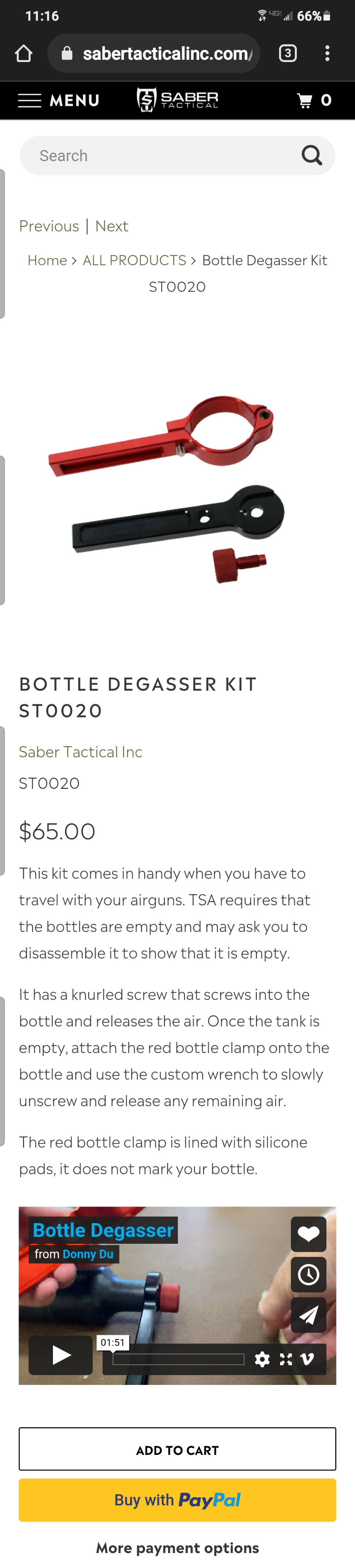The width and height of the screenshot is (355, 1568).
Task: Share the video via paper plane icon
Action: 309,1315
